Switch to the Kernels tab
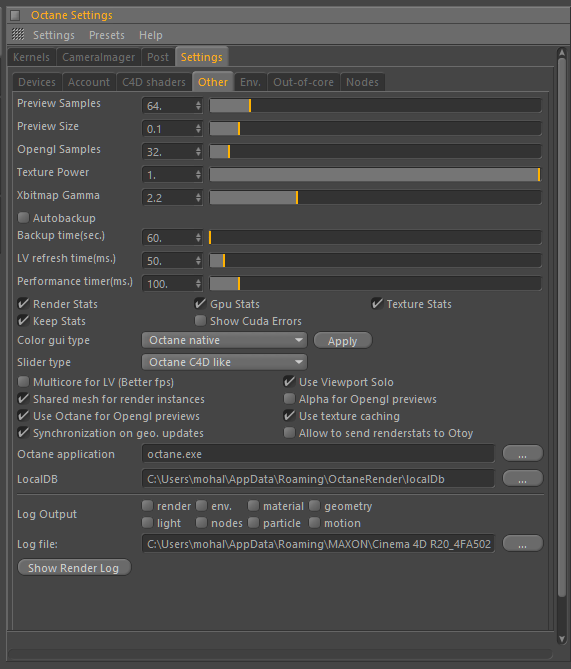The width and height of the screenshot is (571, 669). (32, 57)
